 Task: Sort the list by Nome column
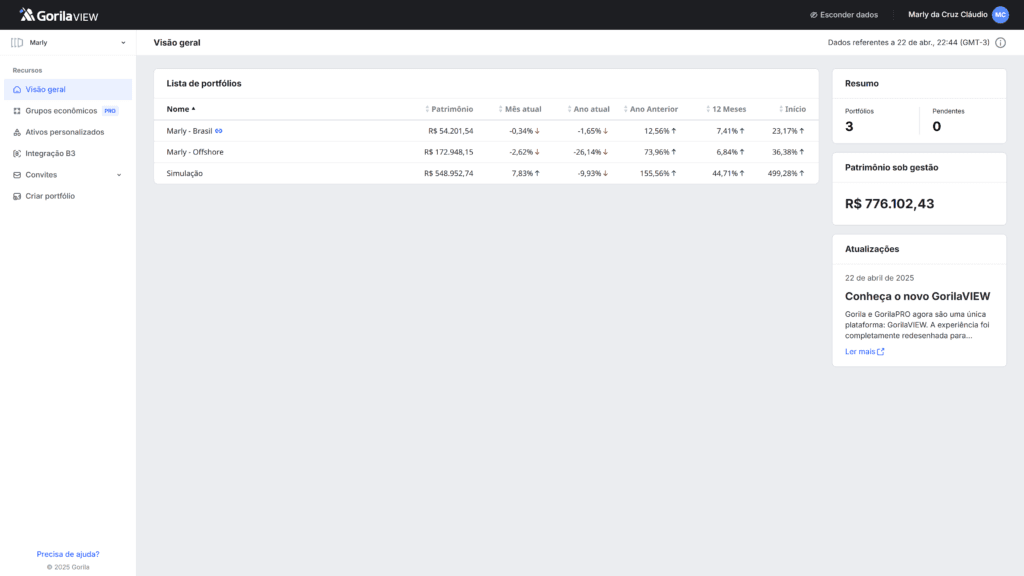click(x=181, y=109)
